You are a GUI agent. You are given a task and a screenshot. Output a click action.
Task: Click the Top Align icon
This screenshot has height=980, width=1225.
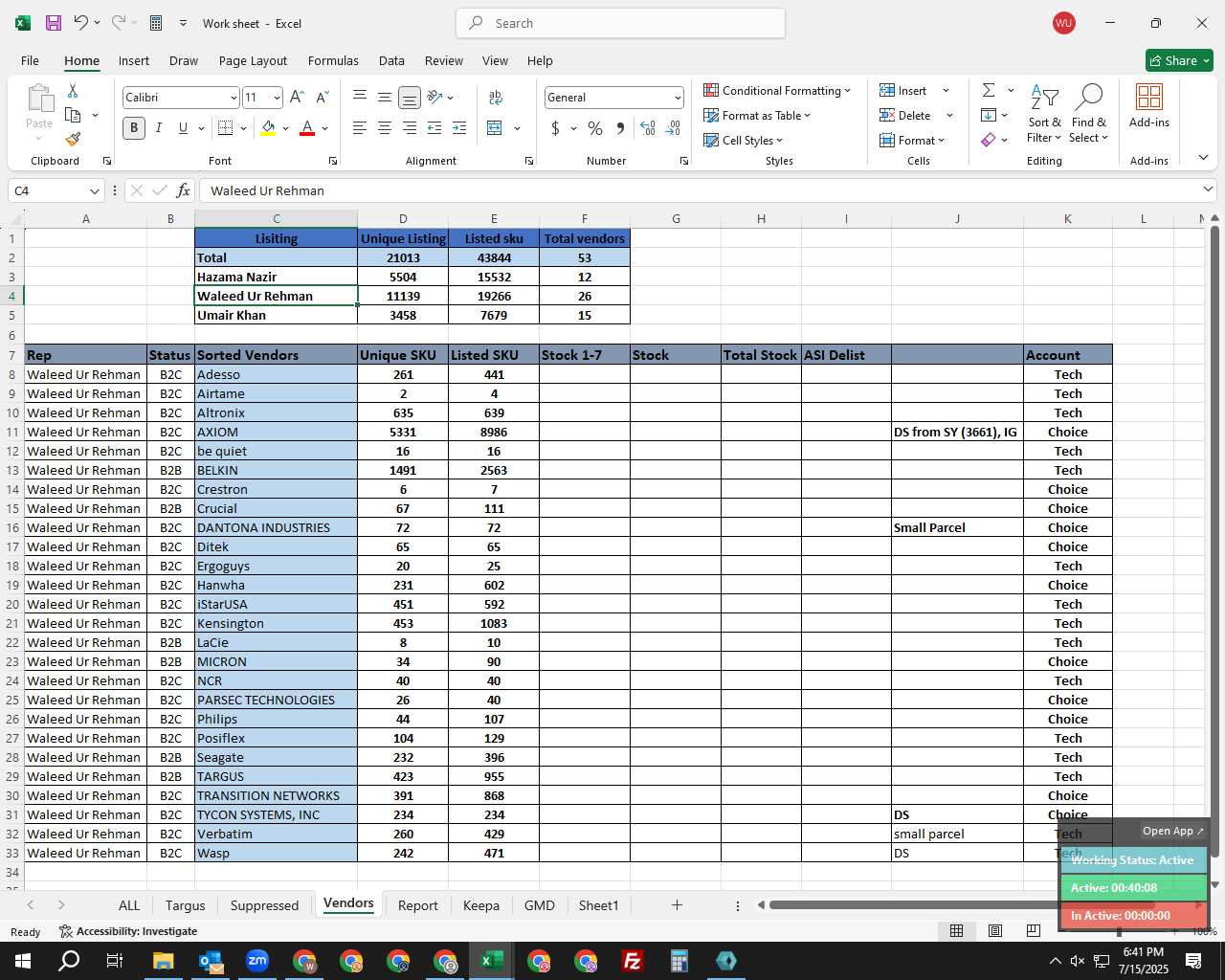pos(360,98)
